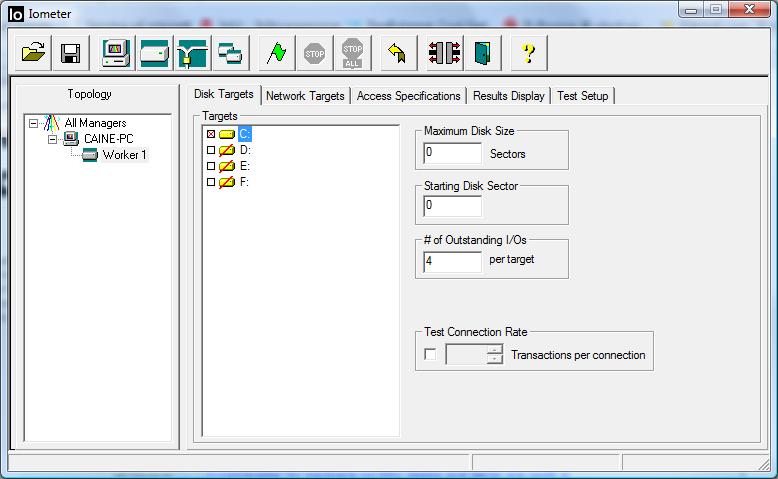Collapse the CAINE-PC tree node
The image size is (778, 479).
pos(52,139)
